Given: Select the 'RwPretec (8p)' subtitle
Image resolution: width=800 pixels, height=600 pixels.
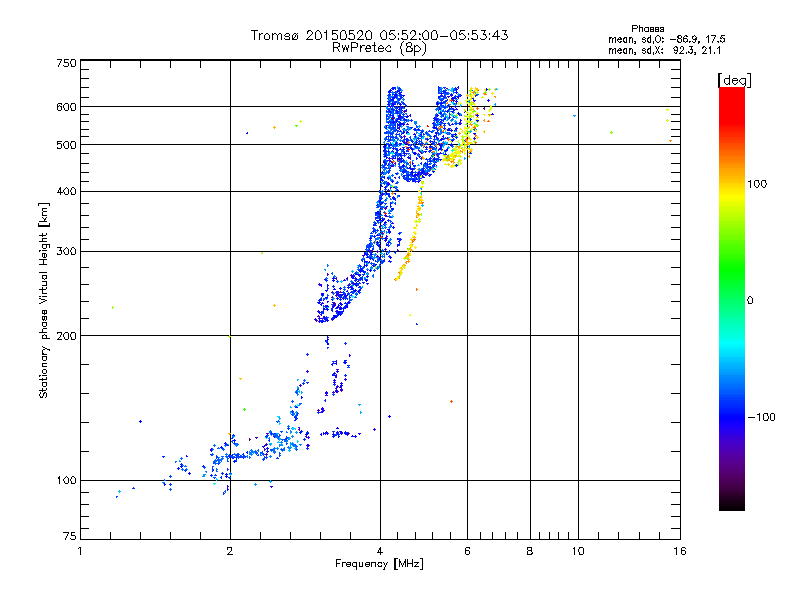Looking at the screenshot, I should pyautogui.click(x=379, y=48).
